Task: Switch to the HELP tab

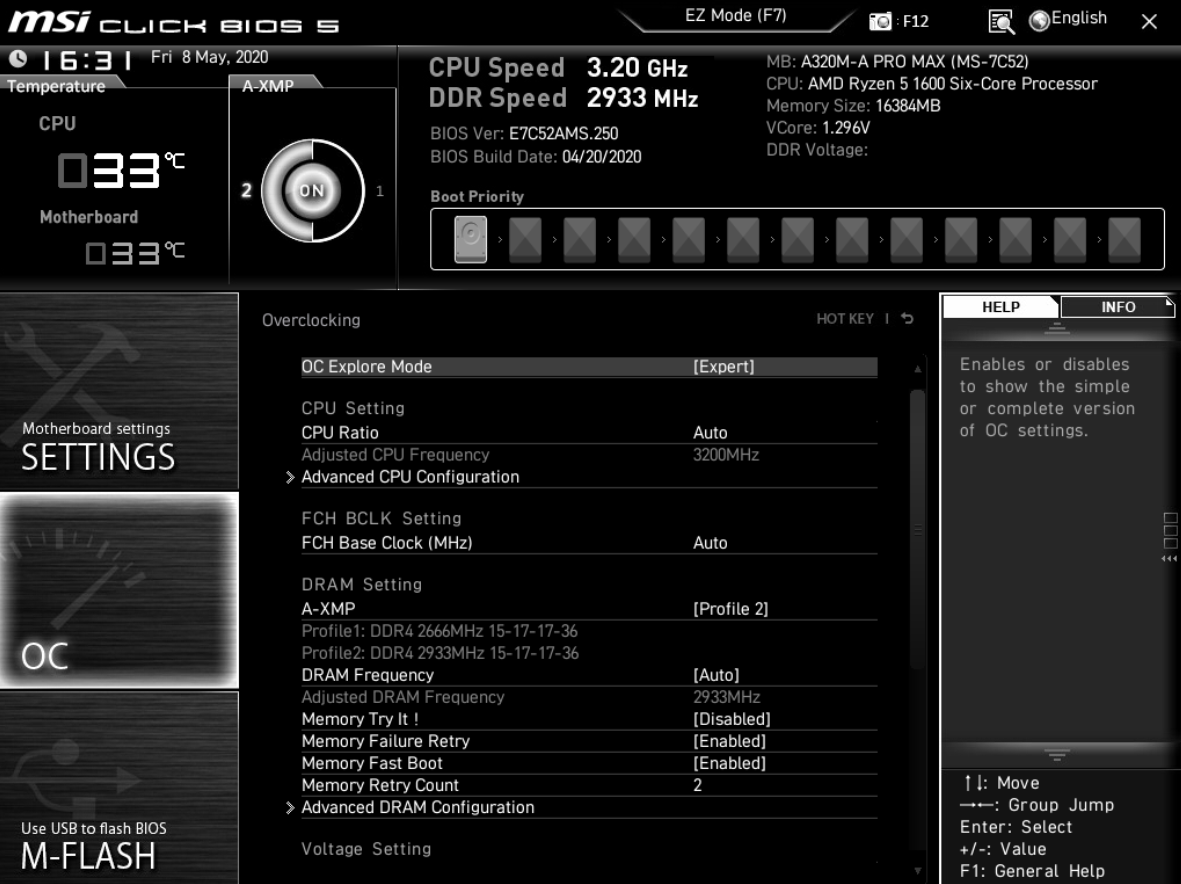Action: point(1000,306)
